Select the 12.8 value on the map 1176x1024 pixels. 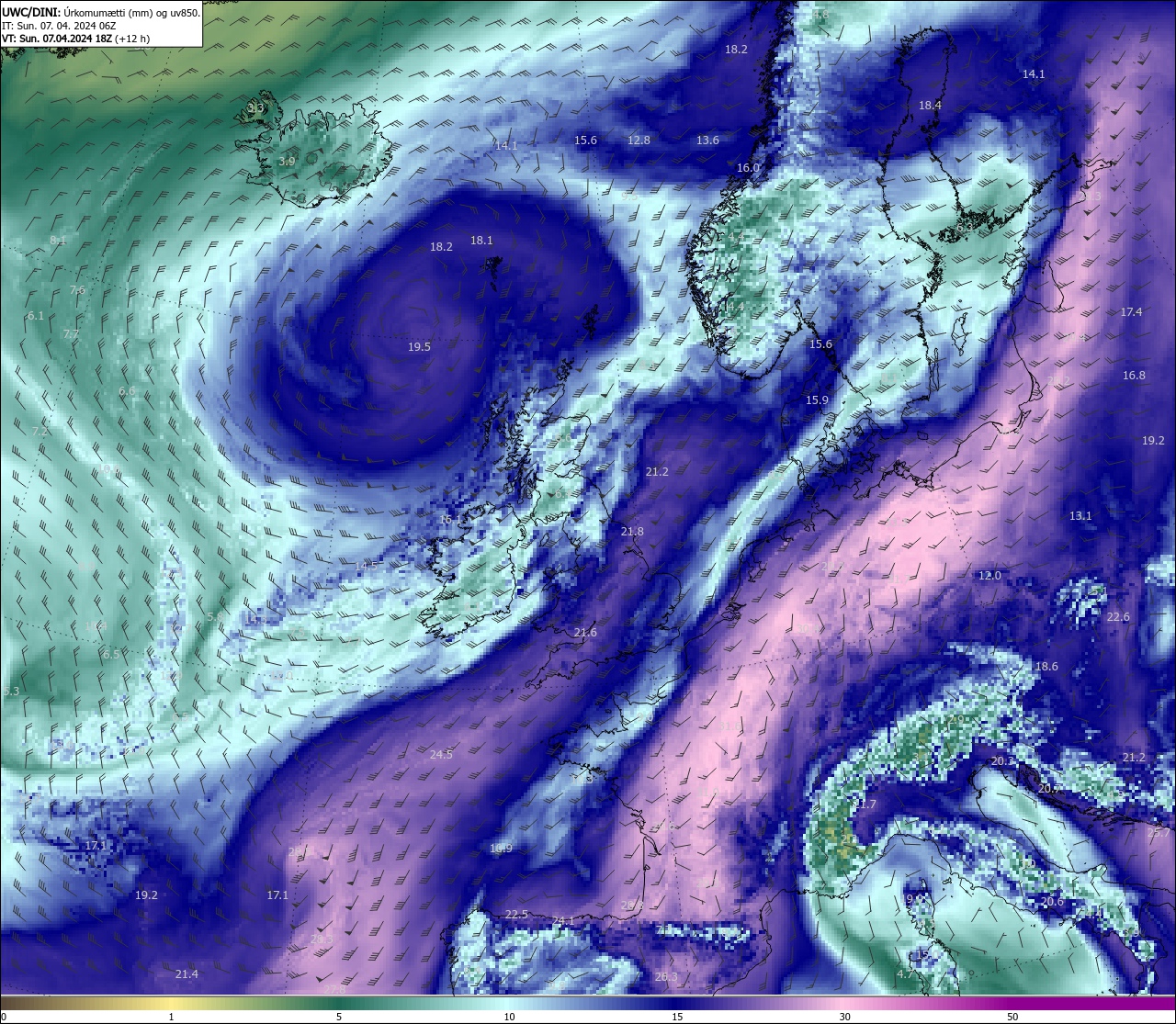point(639,141)
